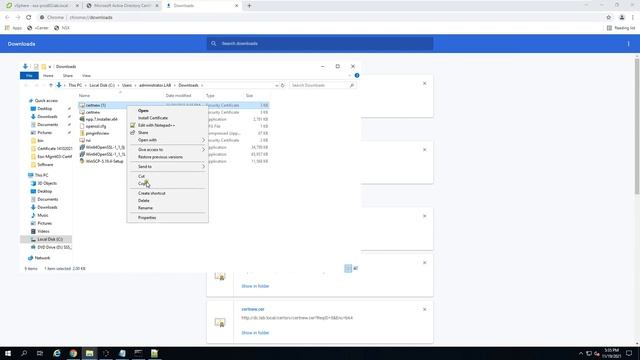Choose Edit with Notepad++ entry
This screenshot has height=360, width=640.
[156, 125]
